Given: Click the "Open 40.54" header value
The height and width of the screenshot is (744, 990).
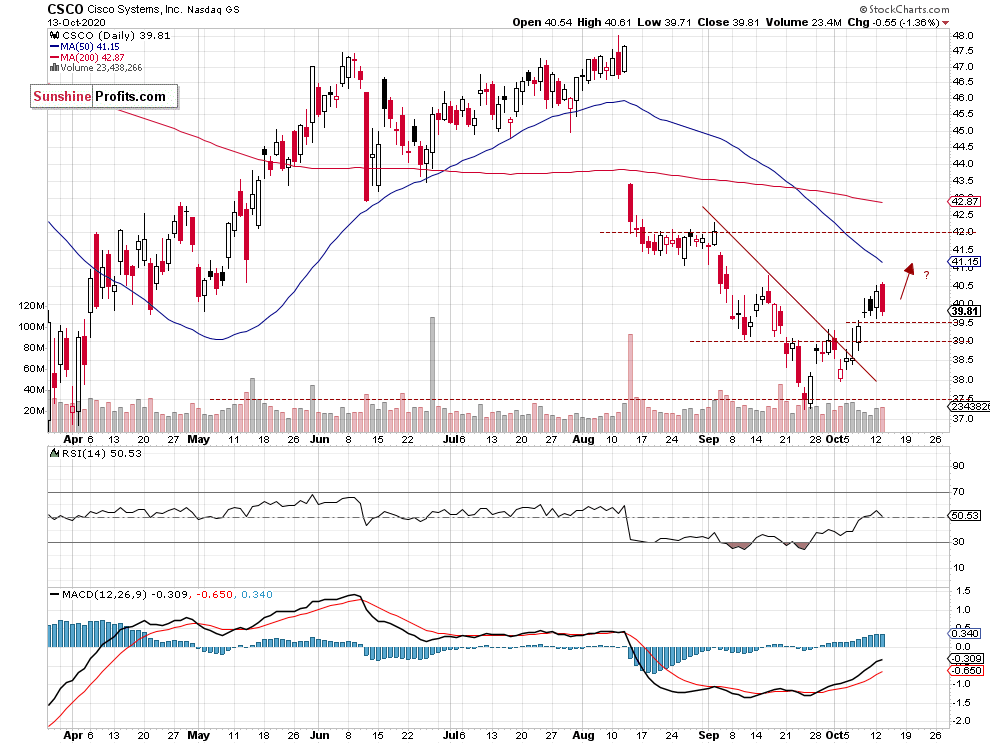Looking at the screenshot, I should 542,22.
